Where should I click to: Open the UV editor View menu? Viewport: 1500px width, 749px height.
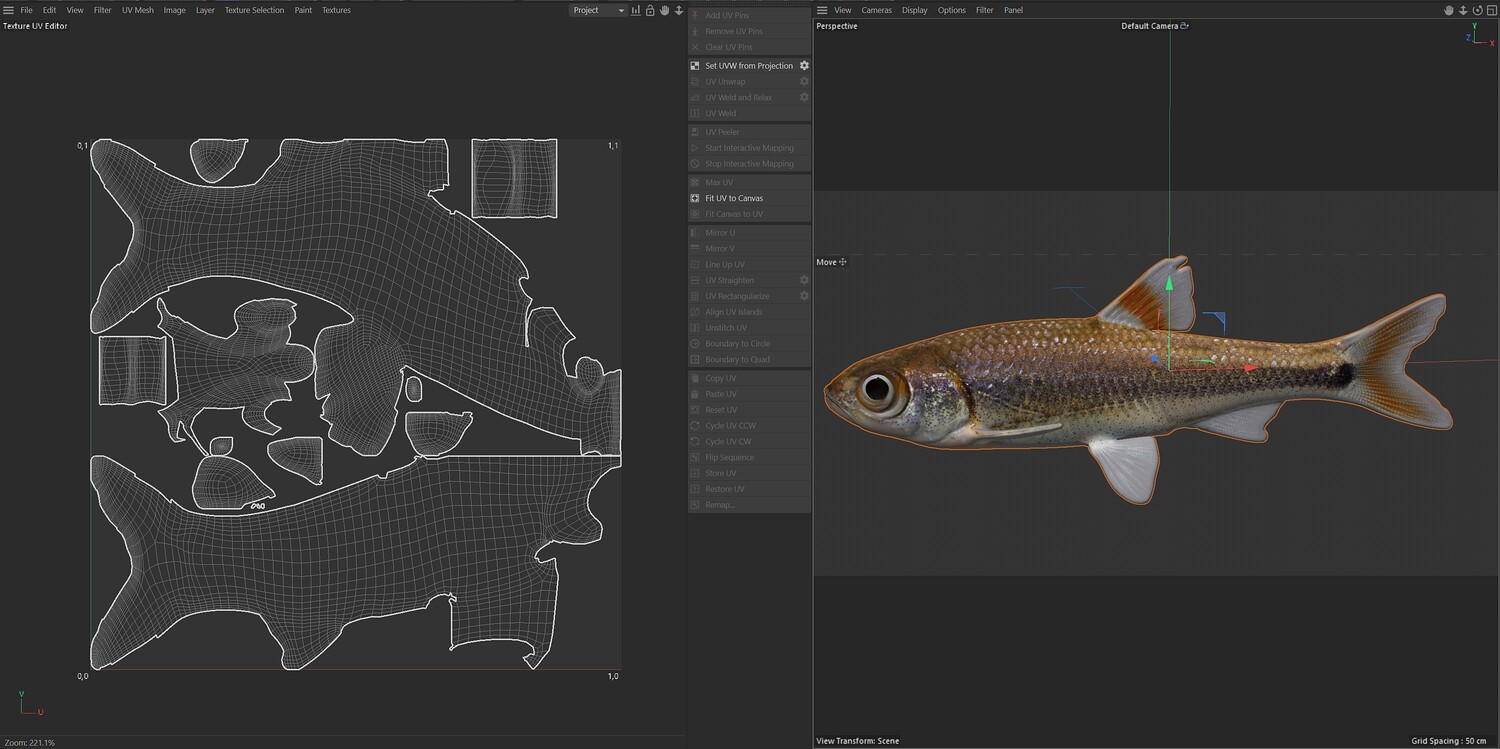[75, 10]
